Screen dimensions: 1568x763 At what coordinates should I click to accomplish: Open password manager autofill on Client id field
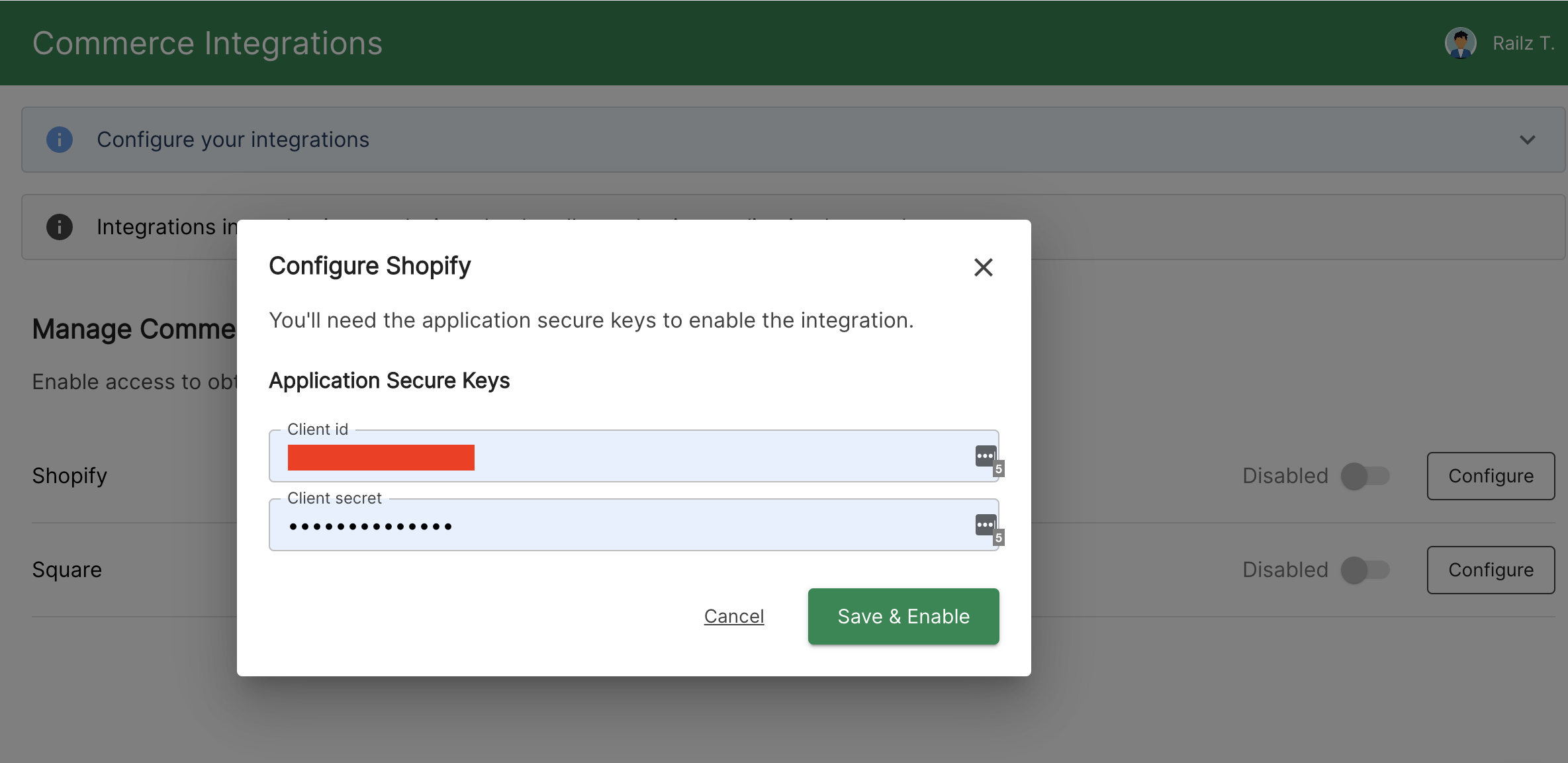986,456
